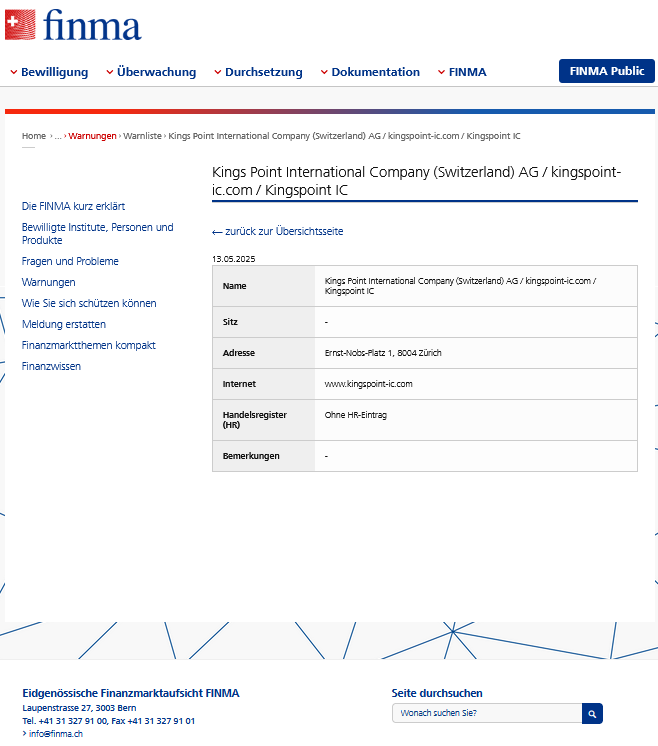Expand the Überwachung menu
658x746 pixels.
(x=151, y=72)
